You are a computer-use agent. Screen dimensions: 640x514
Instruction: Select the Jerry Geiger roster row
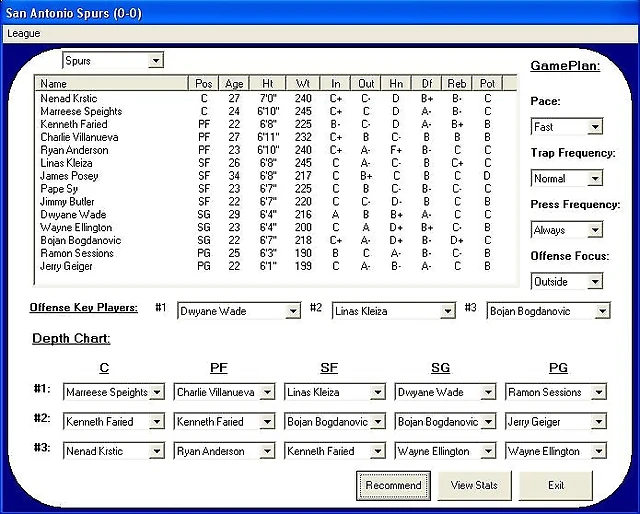tap(276, 266)
